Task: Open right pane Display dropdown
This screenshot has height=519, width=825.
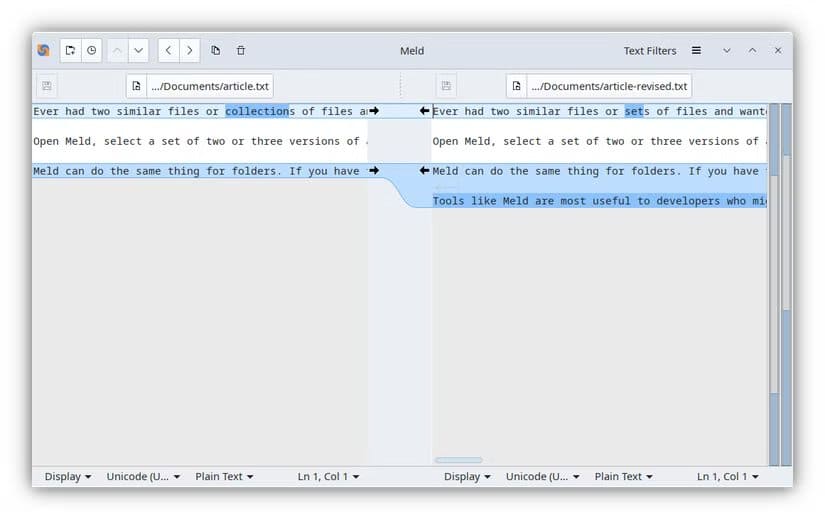Action: (467, 476)
